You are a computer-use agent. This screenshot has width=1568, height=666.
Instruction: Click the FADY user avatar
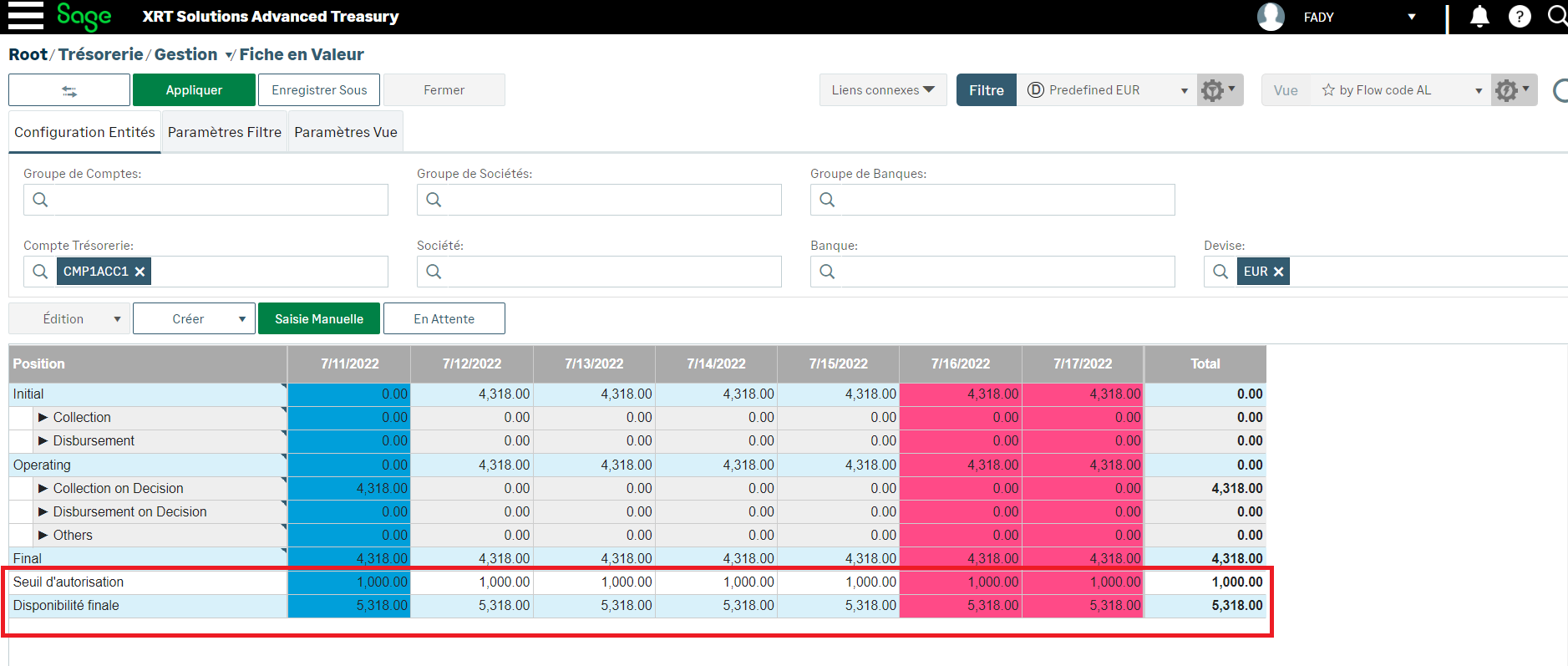tap(1271, 17)
